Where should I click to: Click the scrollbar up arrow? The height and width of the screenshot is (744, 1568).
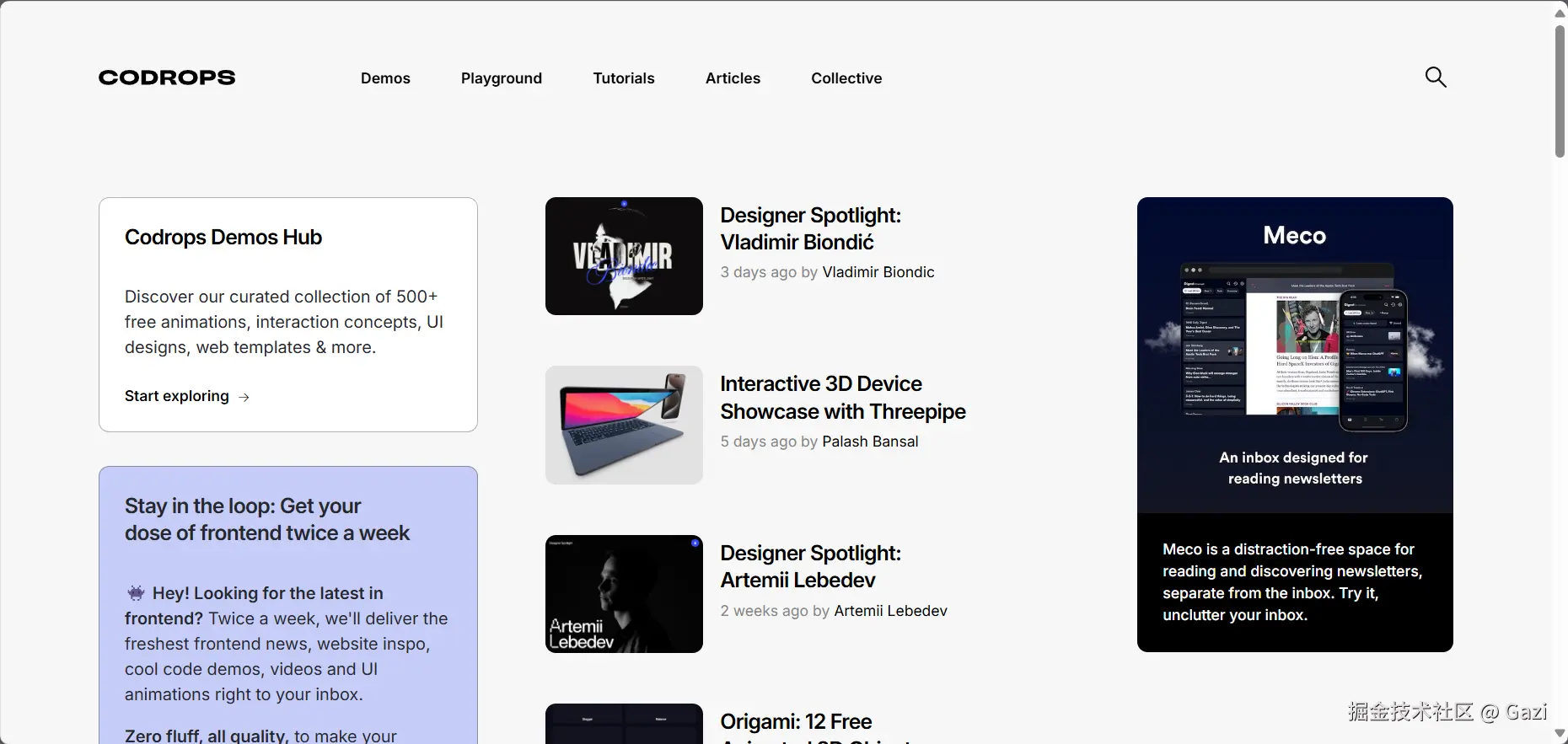[x=1560, y=13]
